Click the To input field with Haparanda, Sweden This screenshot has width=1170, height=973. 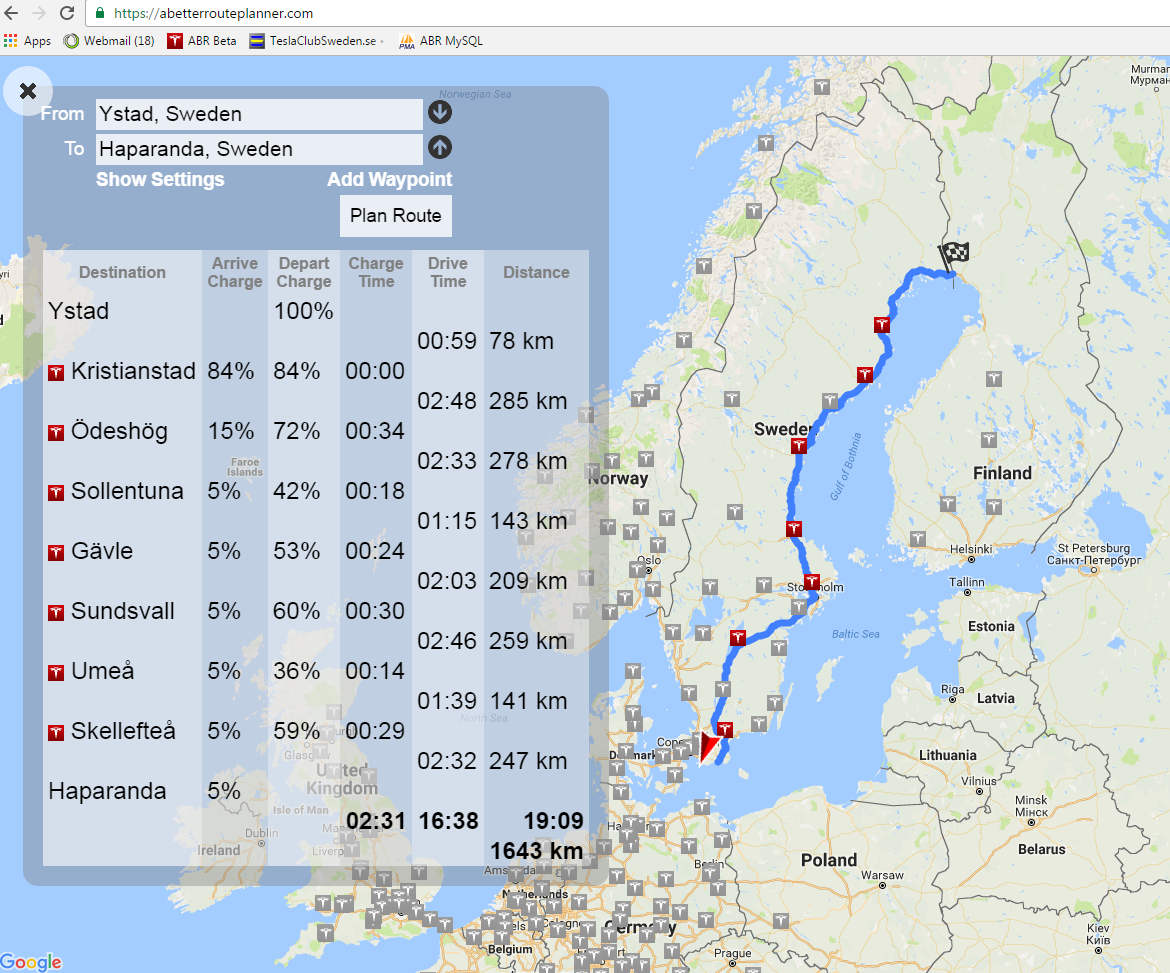[x=259, y=149]
